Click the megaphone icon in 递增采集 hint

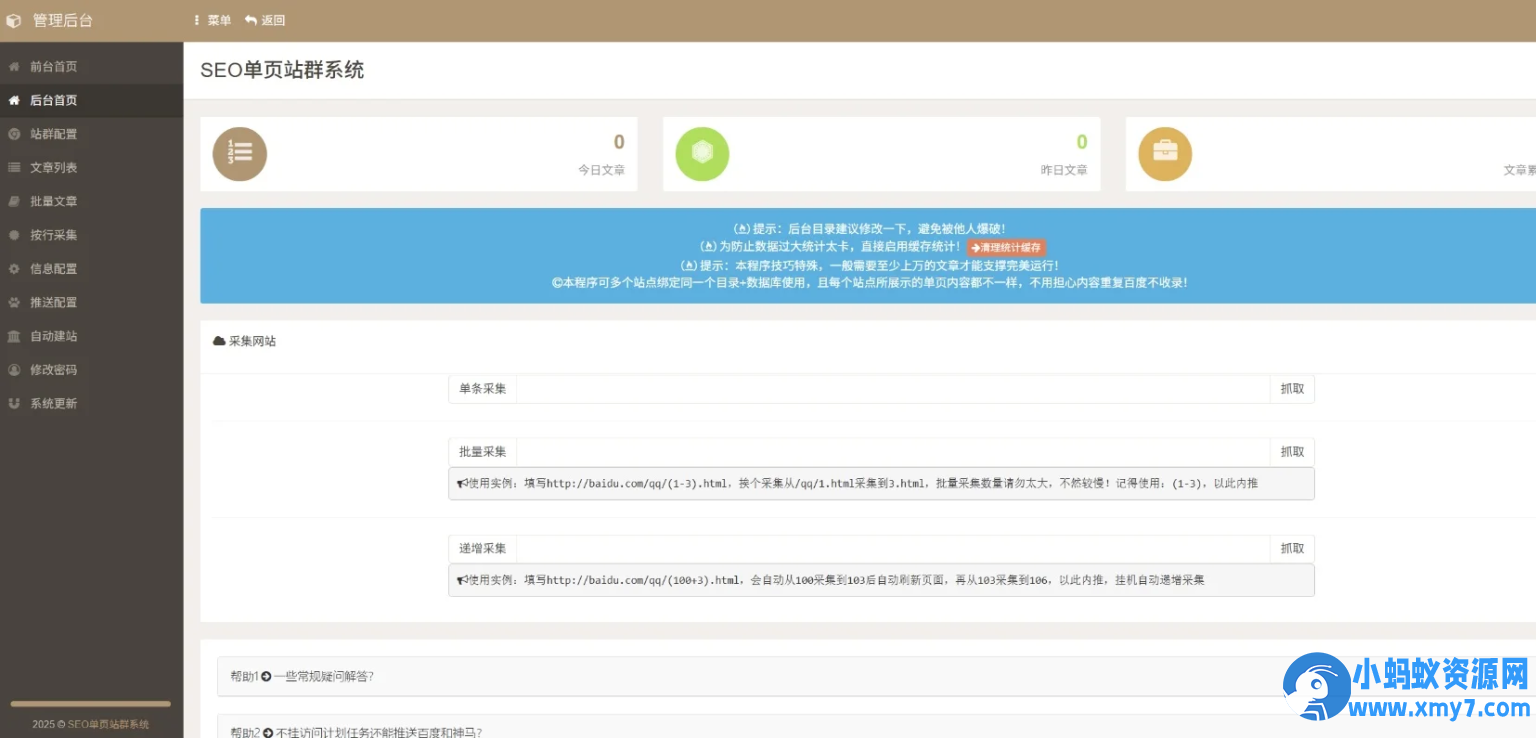[462, 580]
